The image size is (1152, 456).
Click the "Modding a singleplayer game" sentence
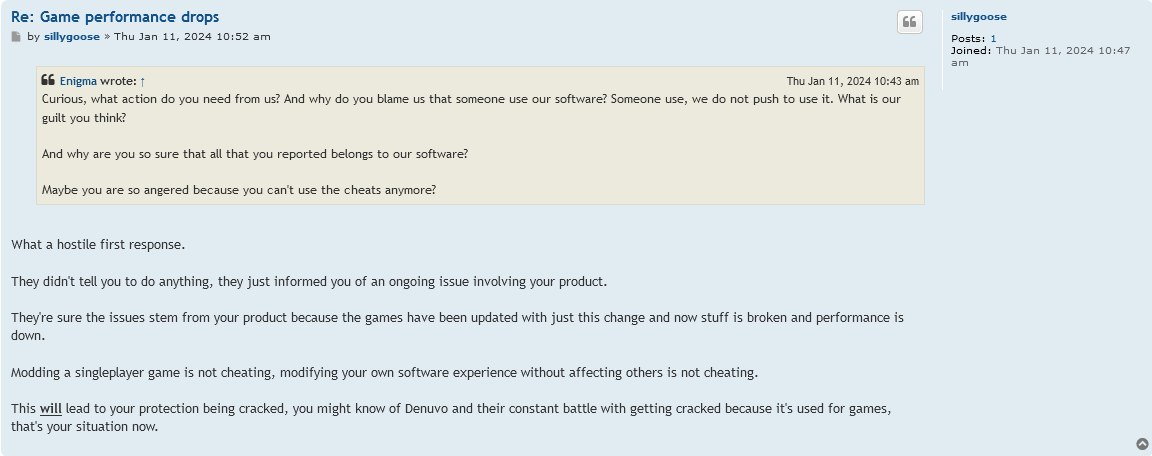click(384, 372)
